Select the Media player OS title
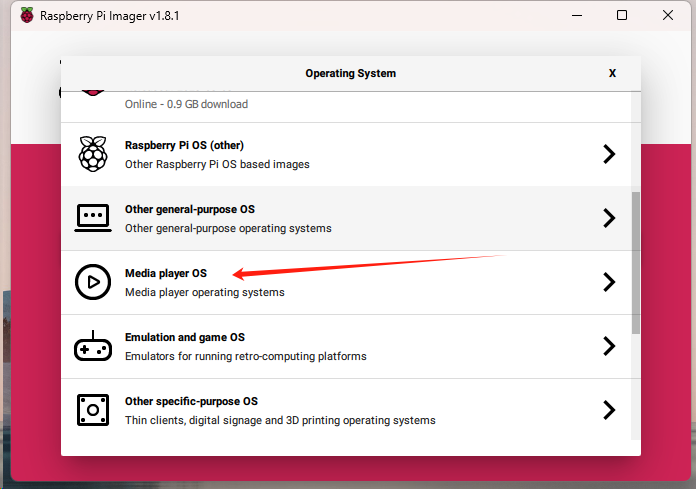Image resolution: width=696 pixels, height=489 pixels. [x=166, y=273]
